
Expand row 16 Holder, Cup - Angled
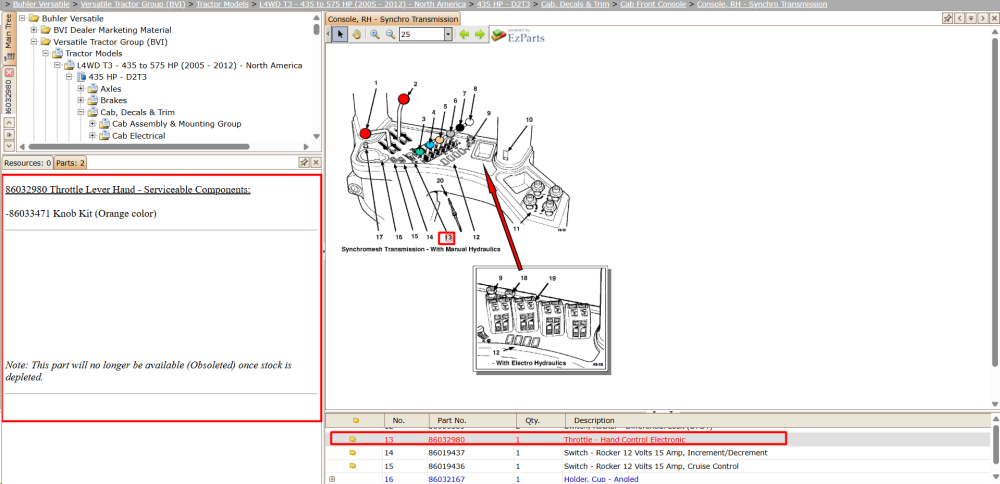(332, 479)
